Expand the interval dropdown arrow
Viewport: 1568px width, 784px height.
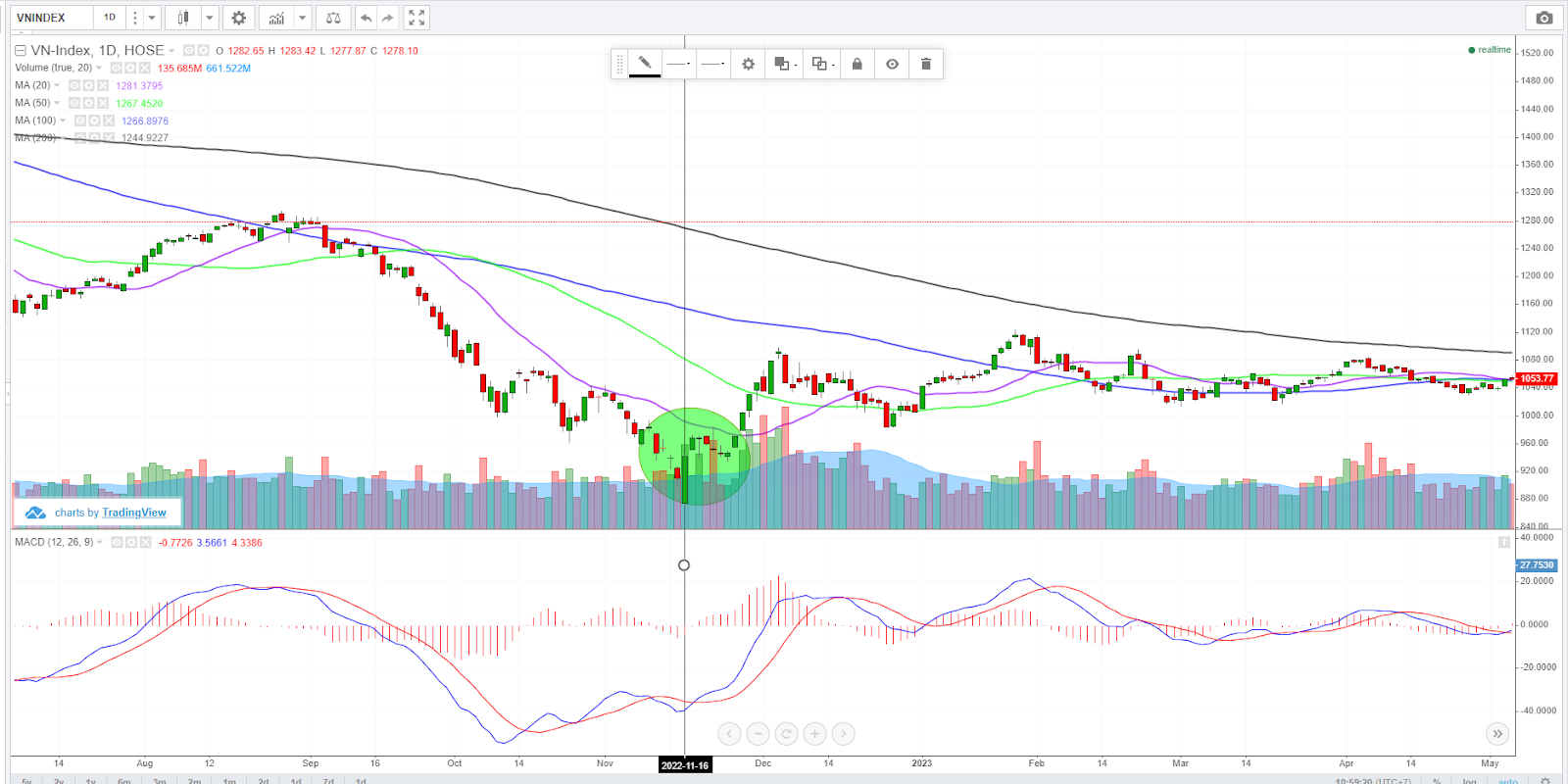[151, 18]
